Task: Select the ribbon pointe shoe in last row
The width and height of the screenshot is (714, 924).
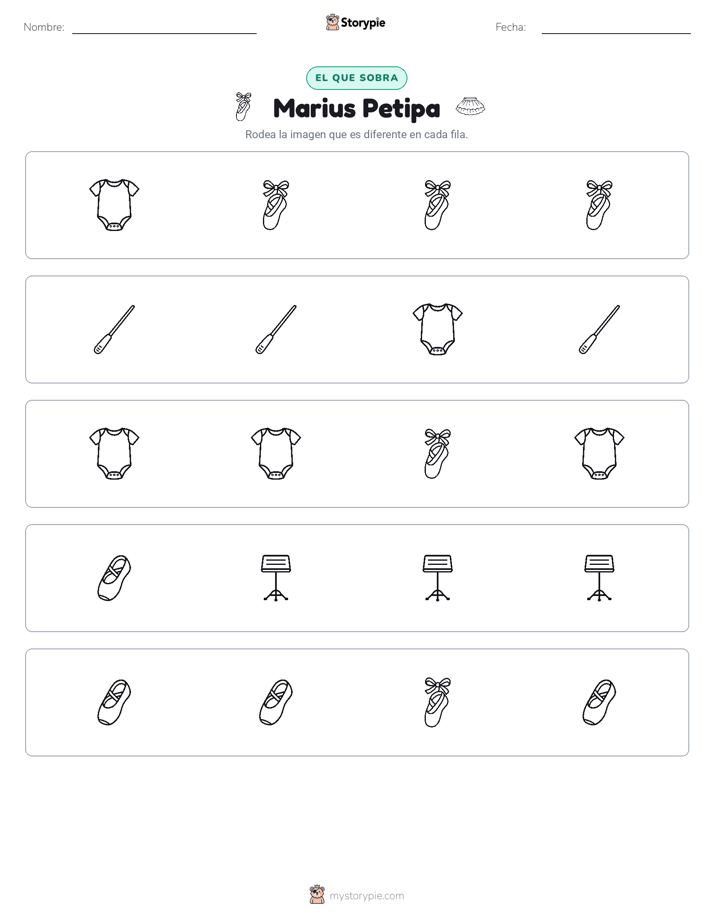Action: tap(437, 702)
